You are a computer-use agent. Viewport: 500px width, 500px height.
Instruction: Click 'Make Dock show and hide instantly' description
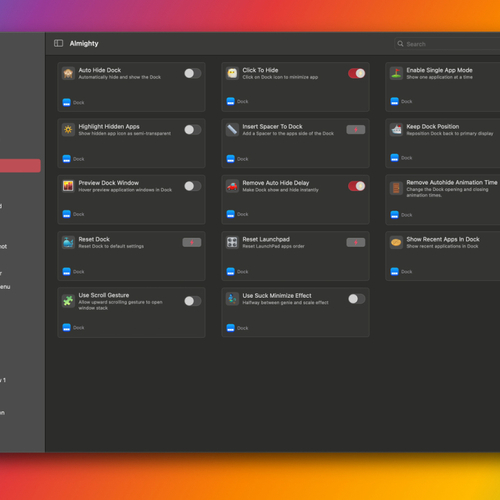click(x=280, y=190)
